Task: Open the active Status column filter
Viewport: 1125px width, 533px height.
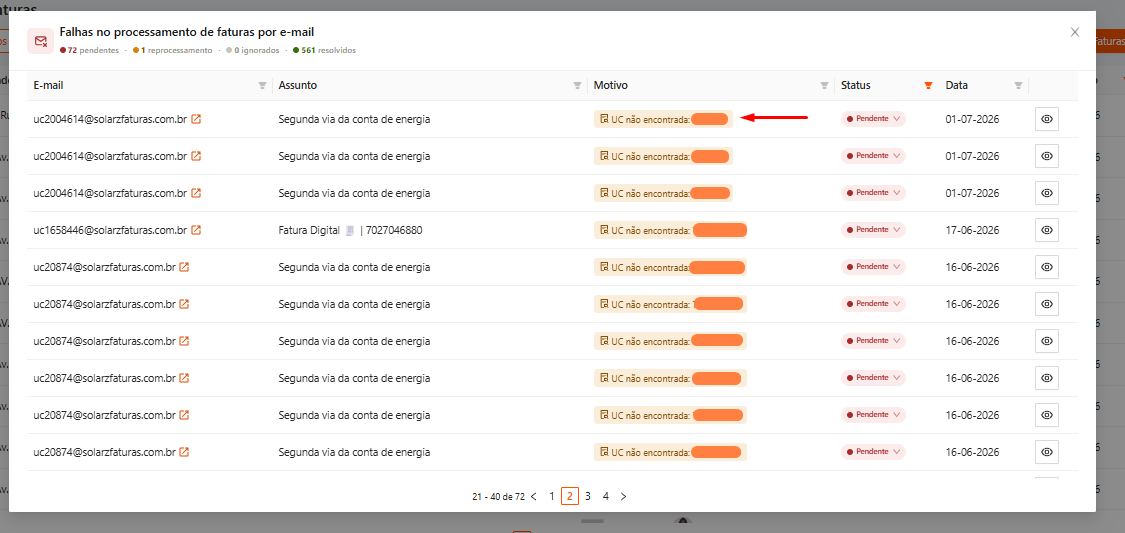Action: pyautogui.click(x=928, y=85)
